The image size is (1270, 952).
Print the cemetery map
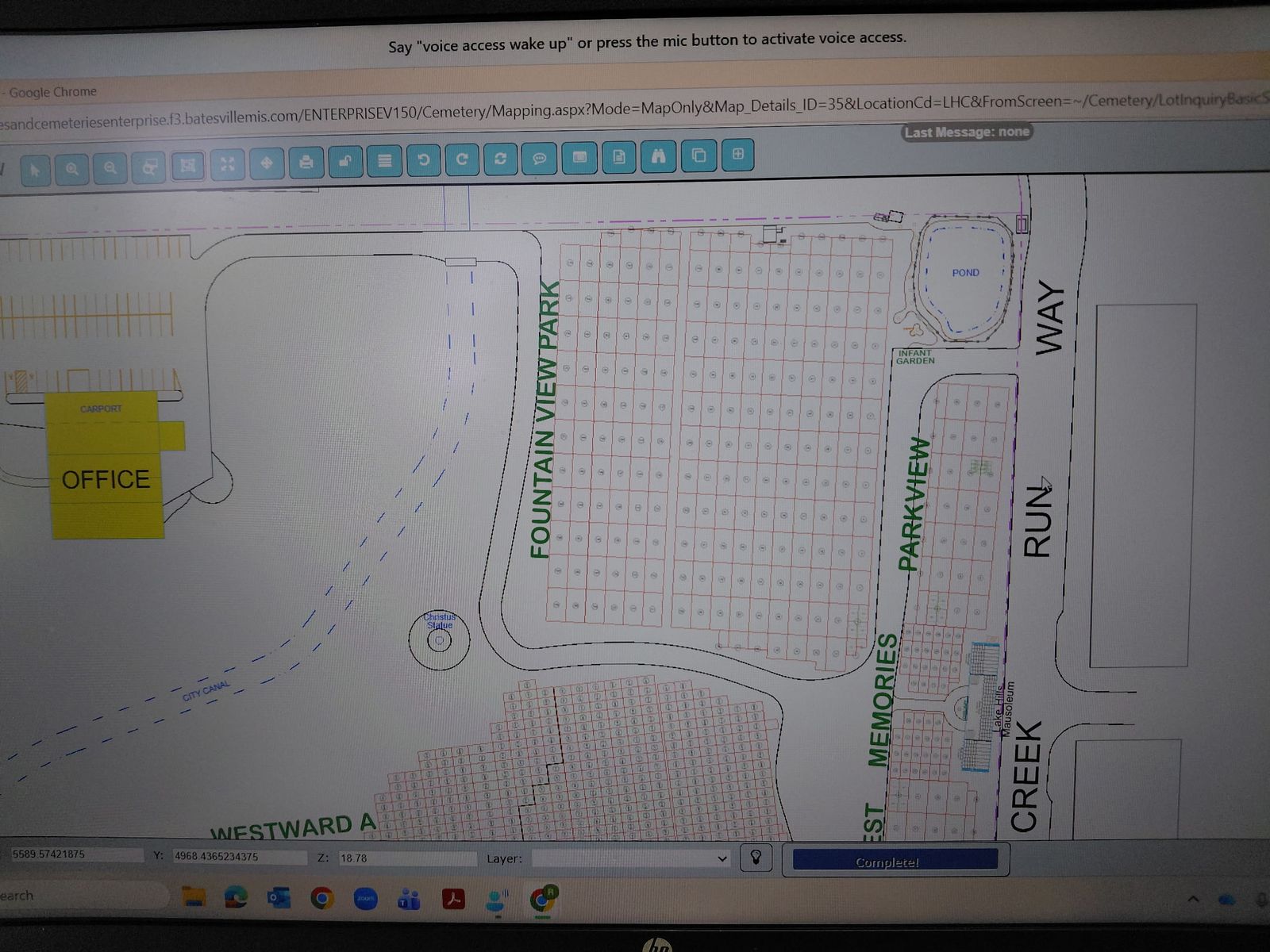(x=306, y=163)
